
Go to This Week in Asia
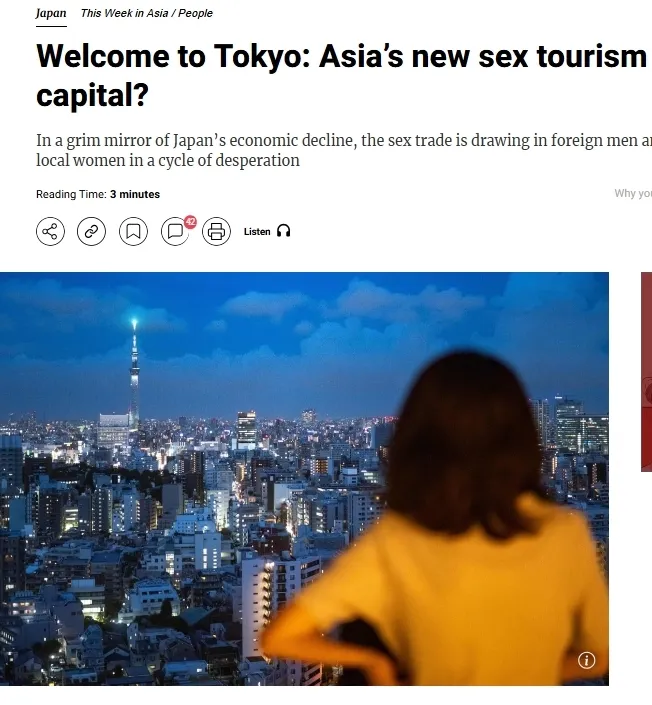[x=125, y=13]
